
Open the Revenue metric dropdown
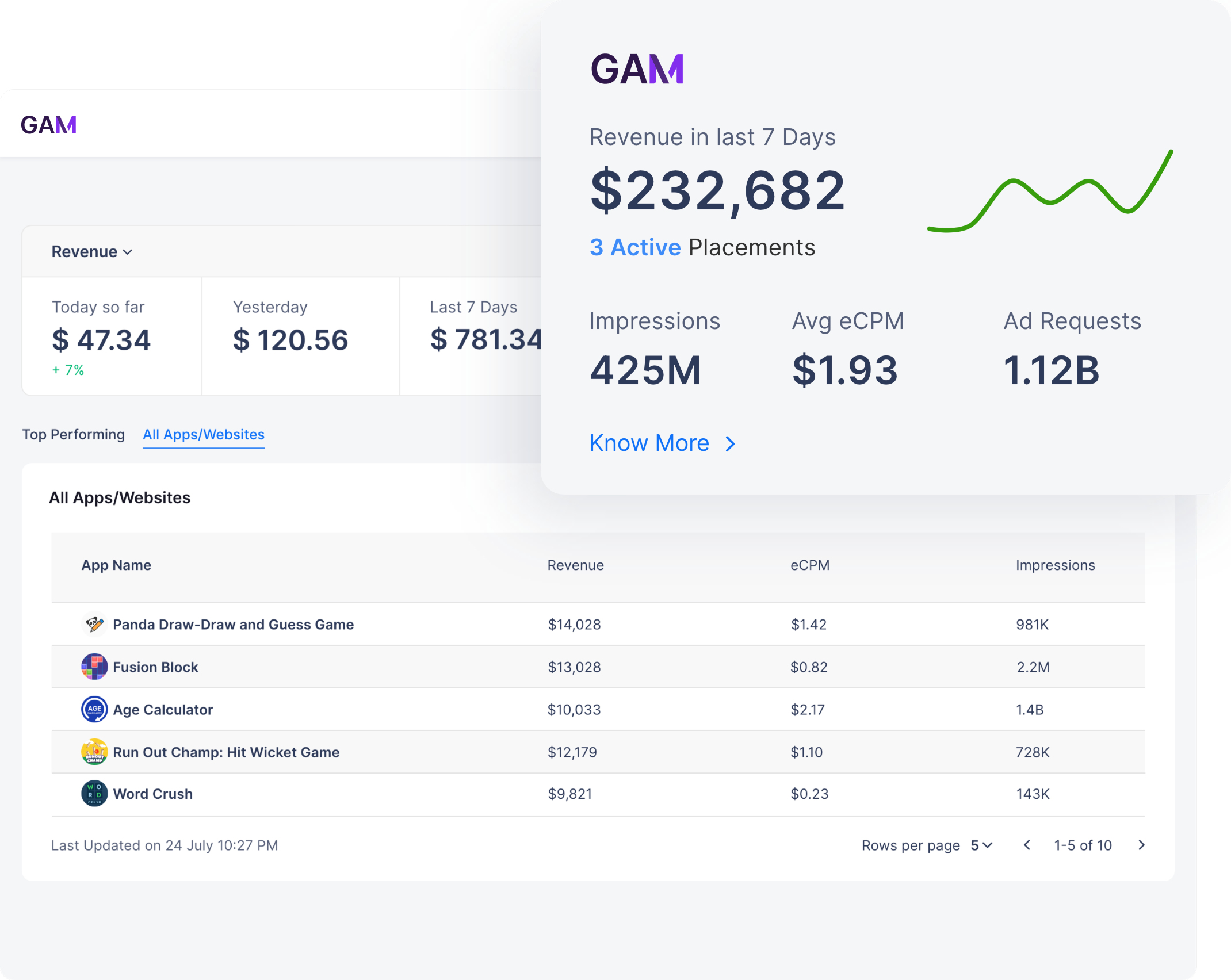click(92, 252)
